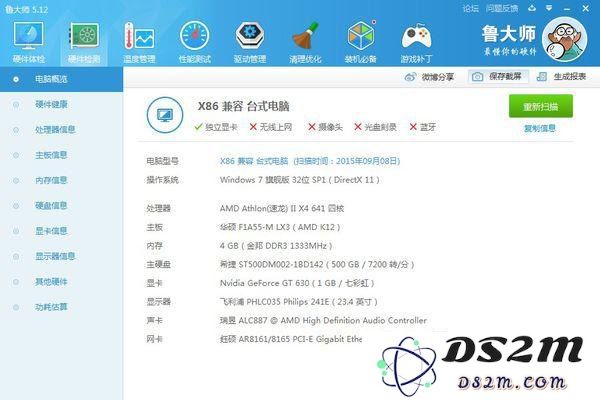Click the AMD Athlon II X4 641 processor text
This screenshot has width=600, height=400.
[x=282, y=208]
